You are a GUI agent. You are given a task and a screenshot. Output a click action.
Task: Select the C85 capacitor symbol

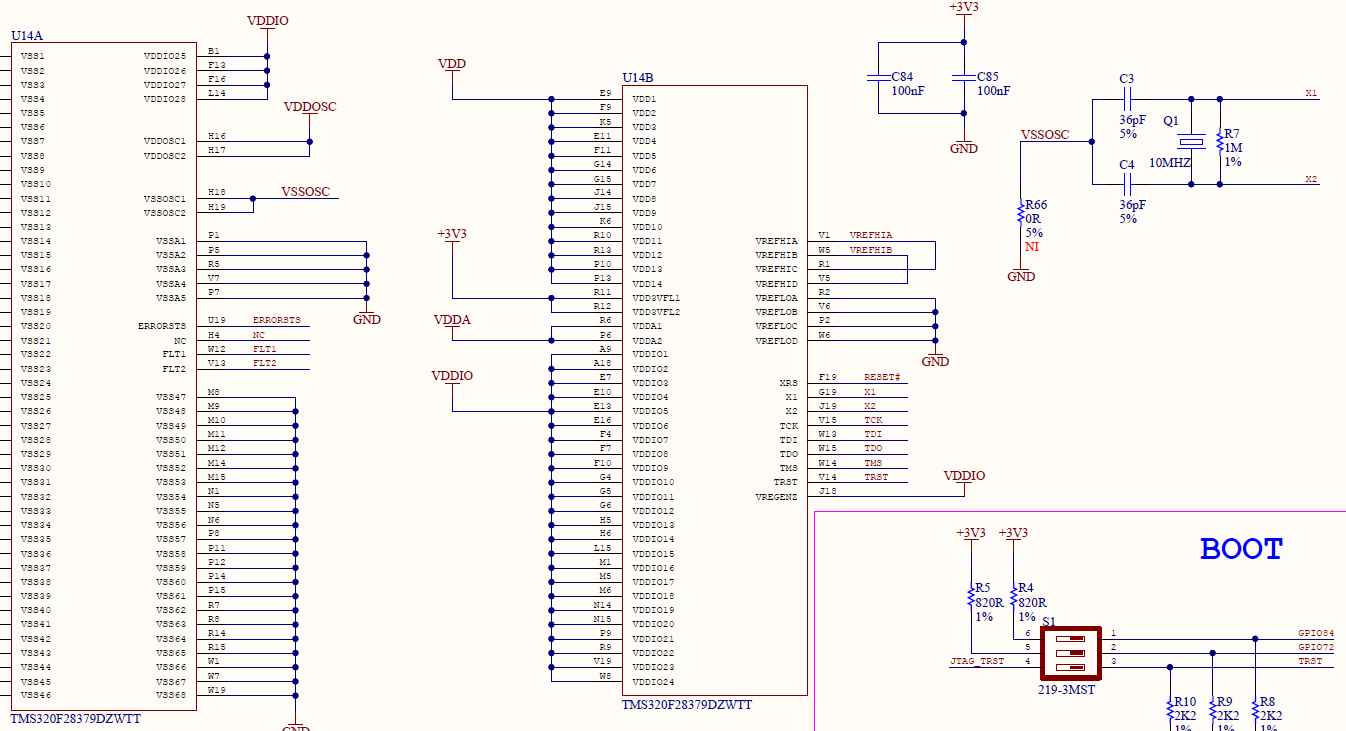point(963,78)
